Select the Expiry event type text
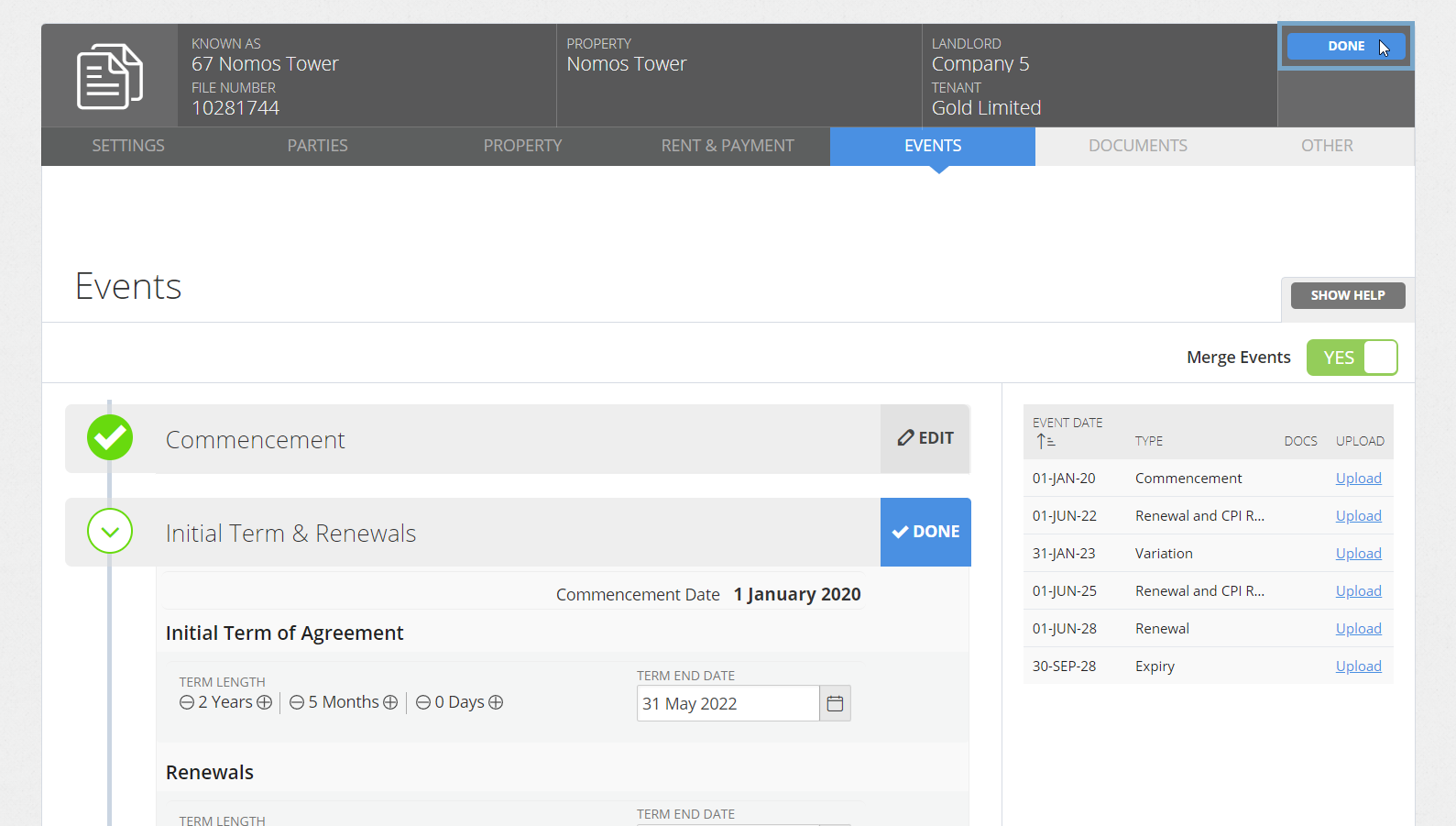This screenshot has width=1456, height=826. (x=1155, y=666)
